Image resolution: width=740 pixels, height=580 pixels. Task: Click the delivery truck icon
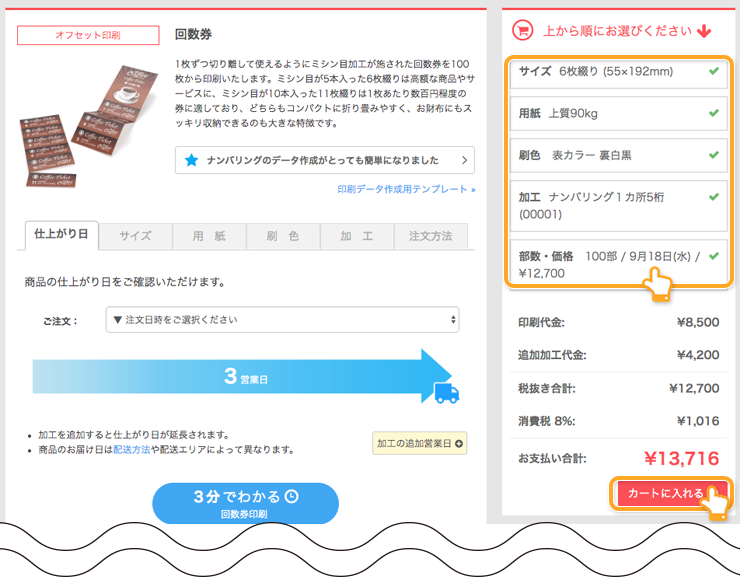tap(446, 393)
